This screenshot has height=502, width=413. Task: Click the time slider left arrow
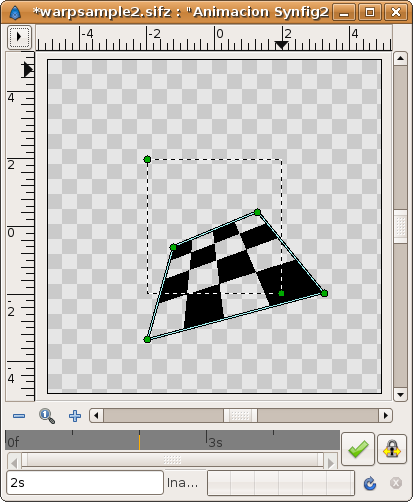coord(14,463)
